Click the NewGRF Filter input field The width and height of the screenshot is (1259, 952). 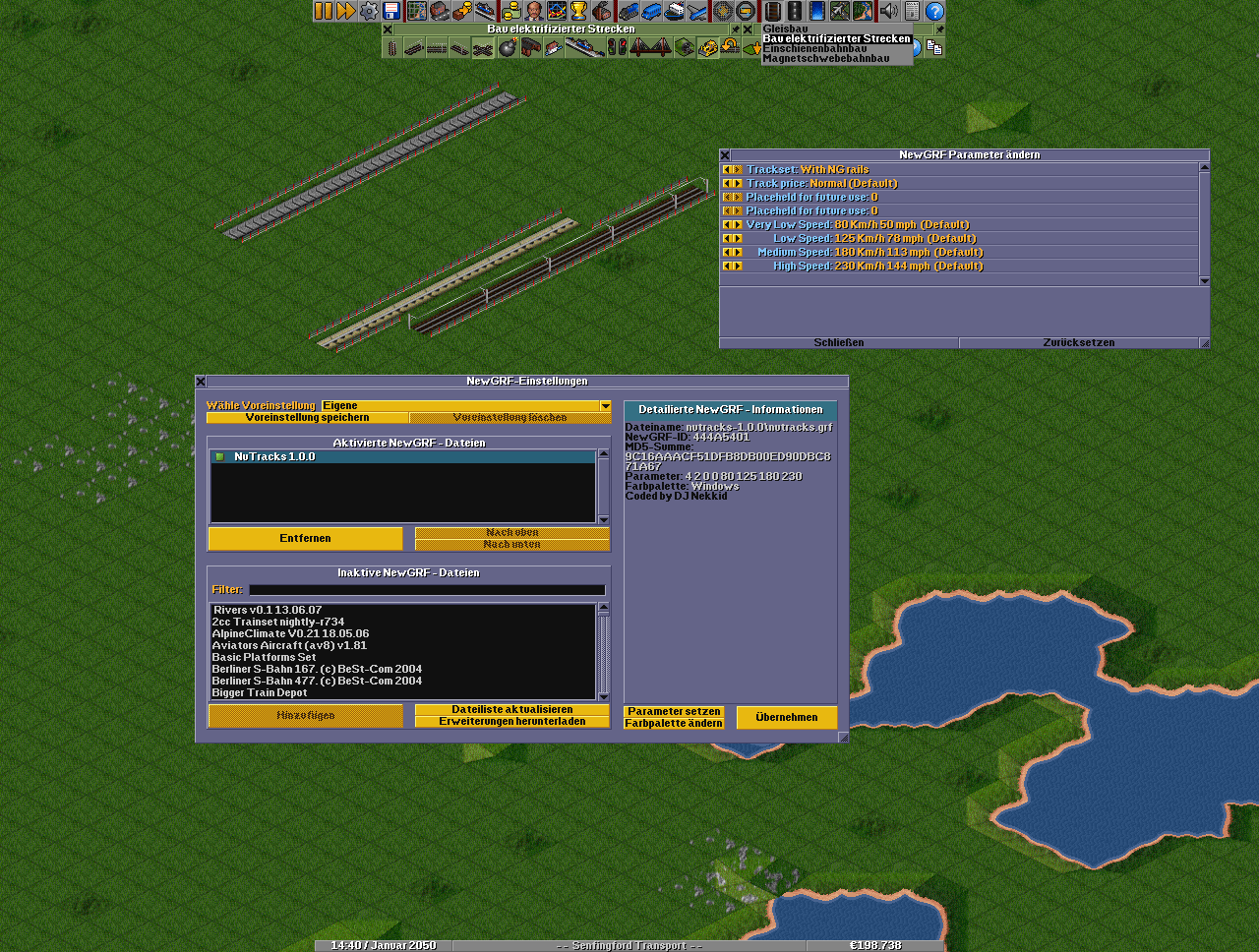point(427,590)
